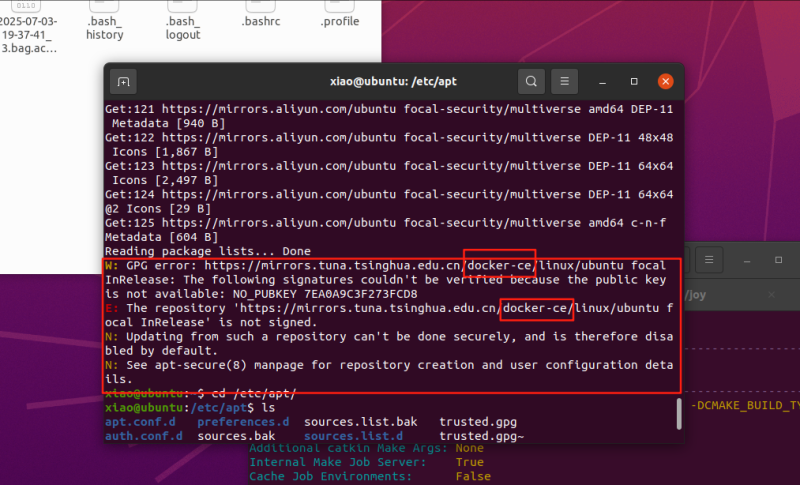This screenshot has height=485, width=800.
Task: Click the 'E: The repository' error line
Action: (389, 309)
